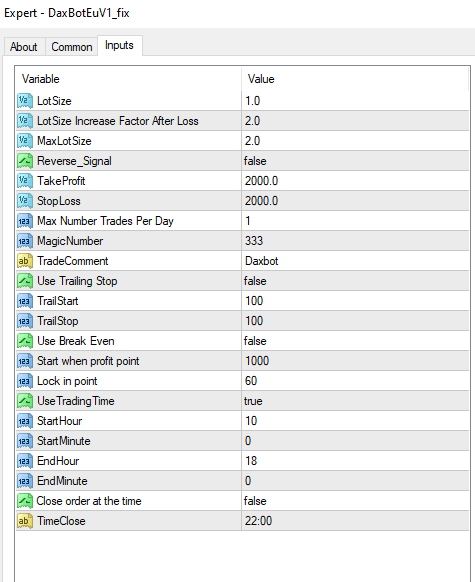Click the StartHour integer icon
This screenshot has width=475, height=582.
[24, 421]
